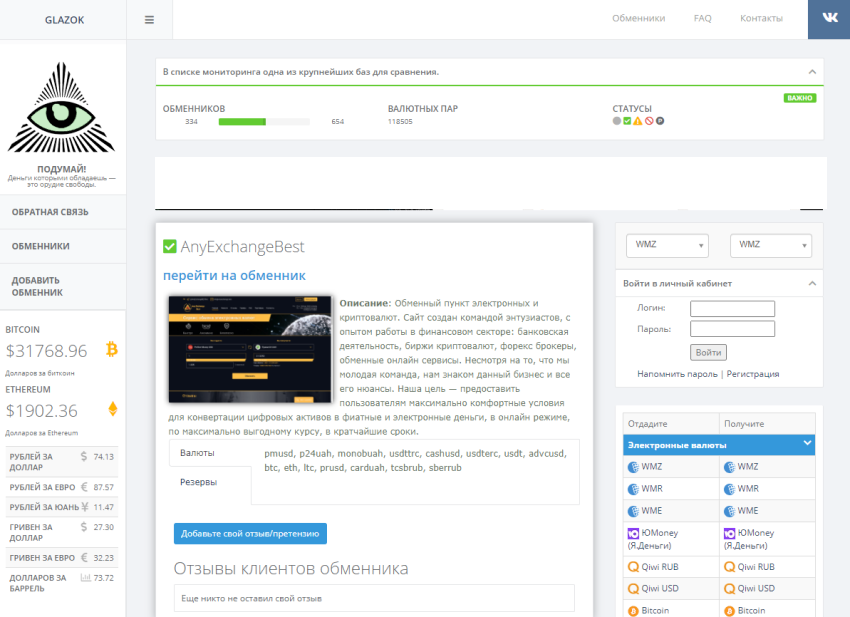Collapse the monitoring info panel chevron
Image resolution: width=850 pixels, height=617 pixels.
812,72
